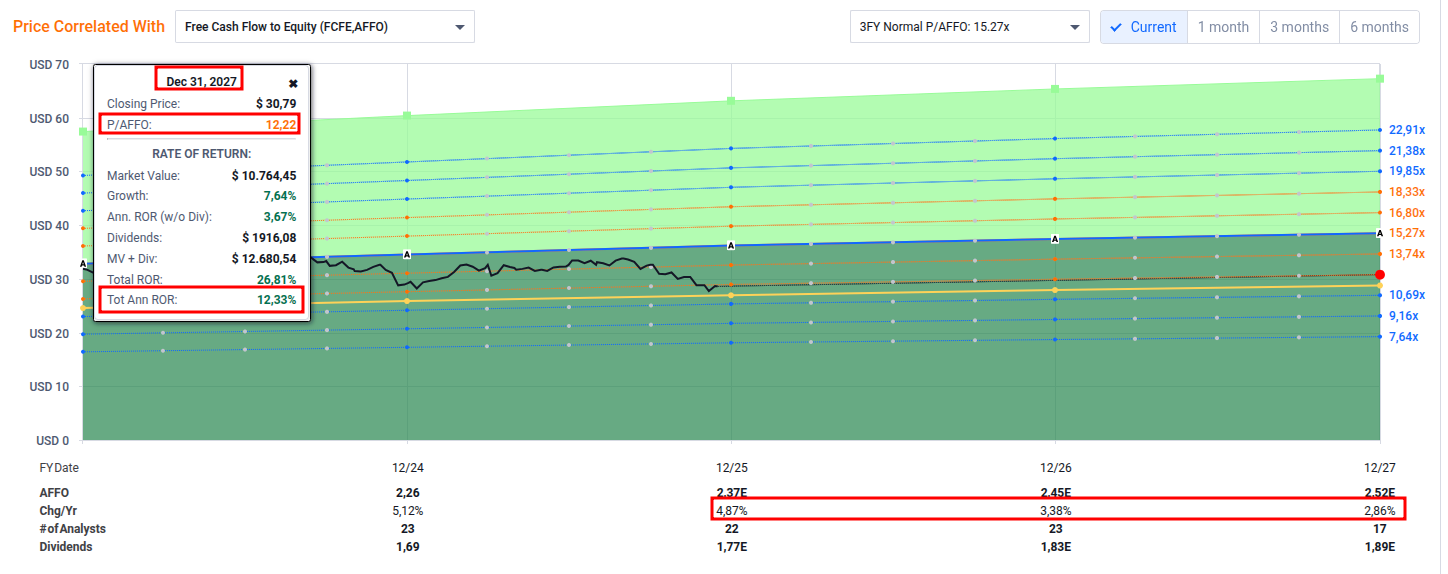Image resolution: width=1448 pixels, height=574 pixels.
Task: Expand the 3FY Normal P/AFFO dropdown
Action: point(967,27)
